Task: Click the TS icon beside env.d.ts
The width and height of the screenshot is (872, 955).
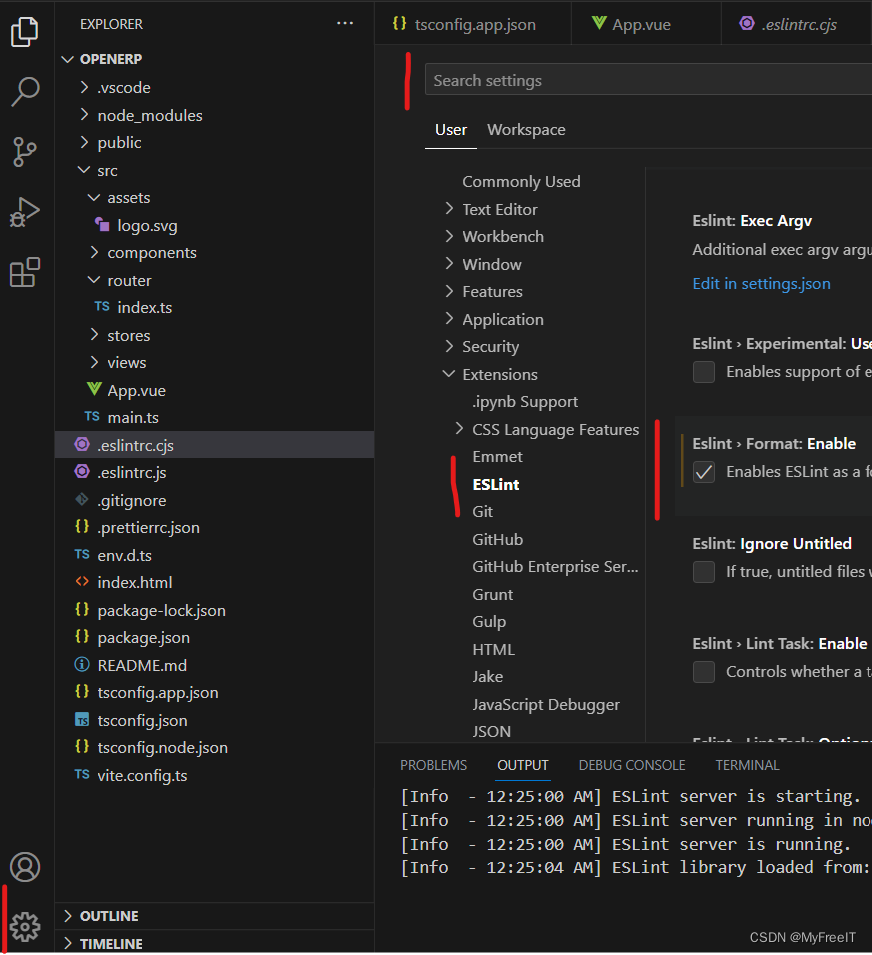Action: point(82,554)
